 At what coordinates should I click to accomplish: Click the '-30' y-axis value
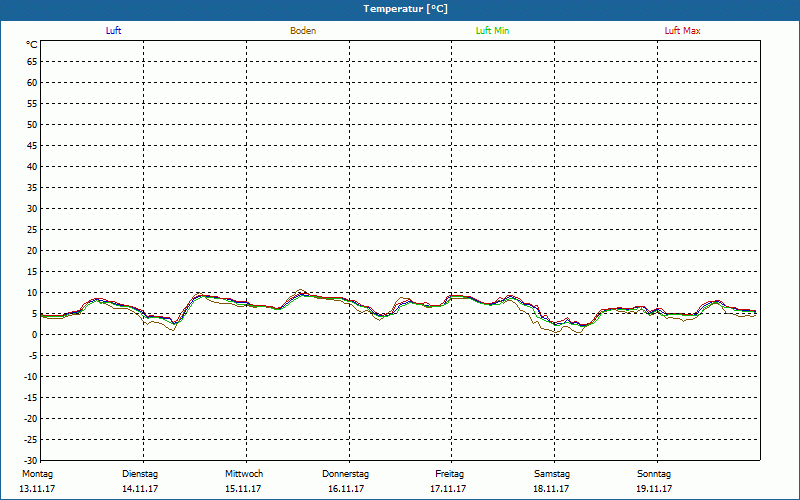click(x=31, y=461)
